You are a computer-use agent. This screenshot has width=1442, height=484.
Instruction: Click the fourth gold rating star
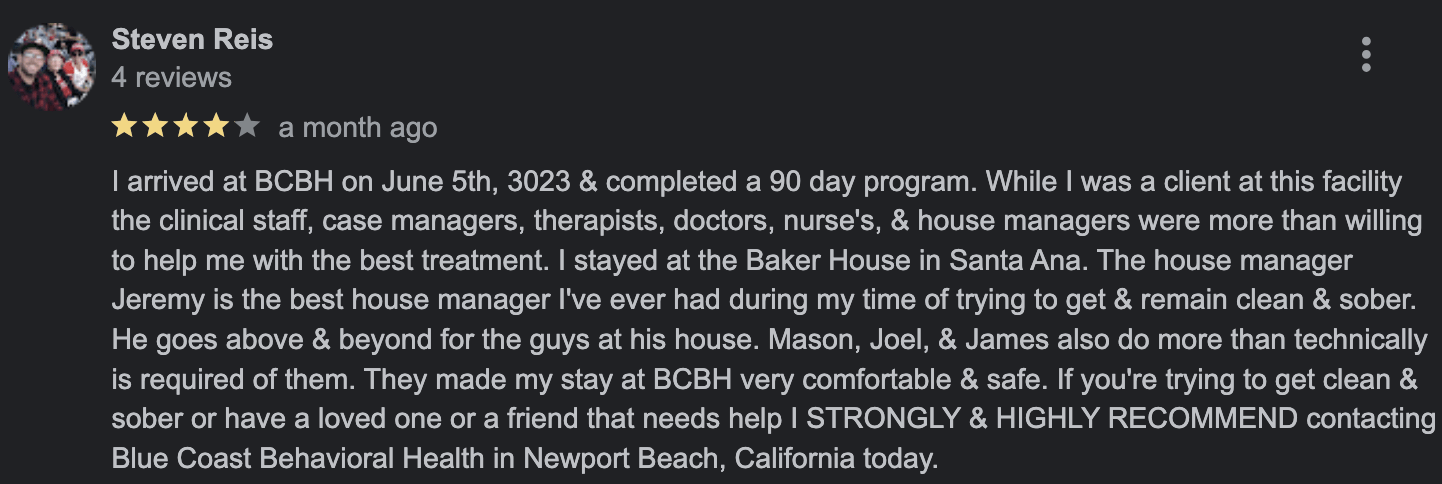coord(217,127)
